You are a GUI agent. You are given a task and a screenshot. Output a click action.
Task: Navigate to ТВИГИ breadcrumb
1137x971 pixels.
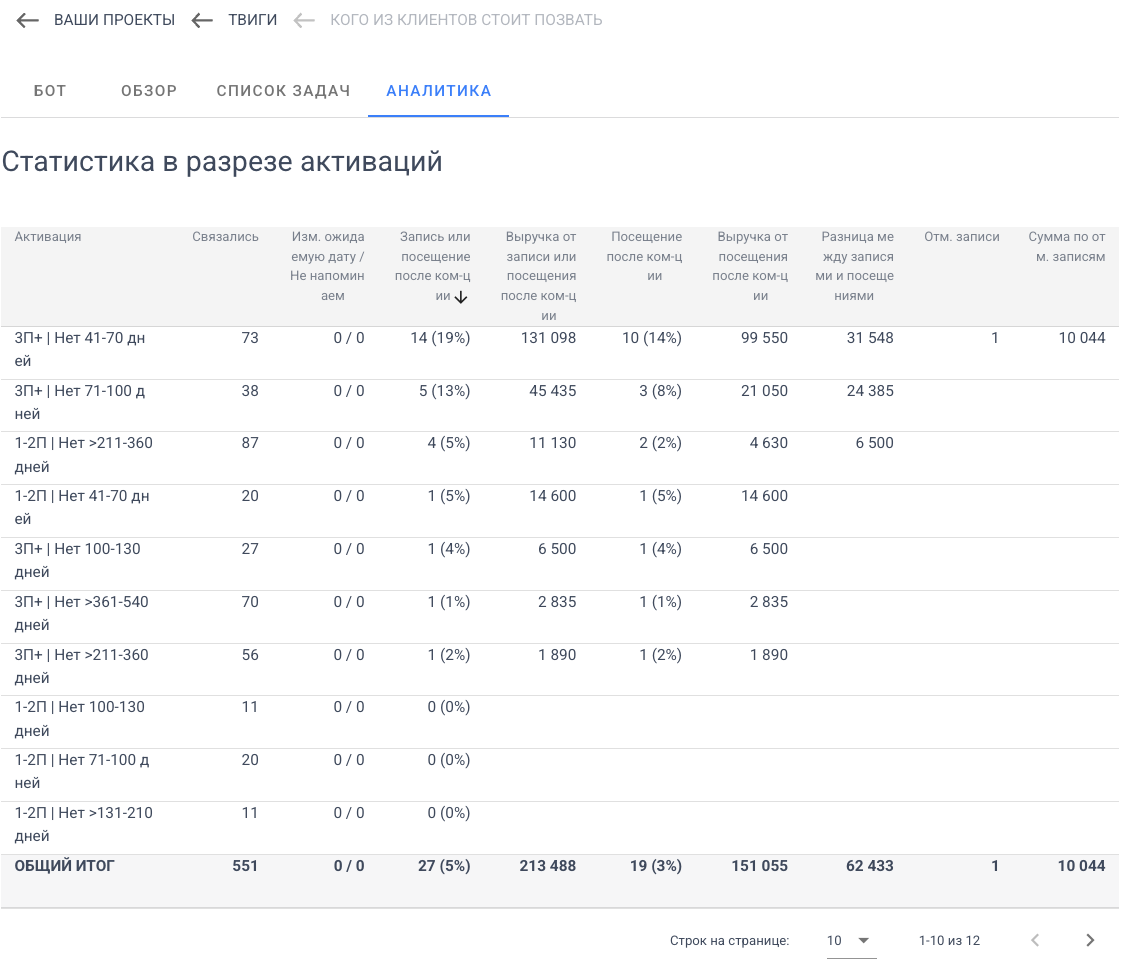252,20
